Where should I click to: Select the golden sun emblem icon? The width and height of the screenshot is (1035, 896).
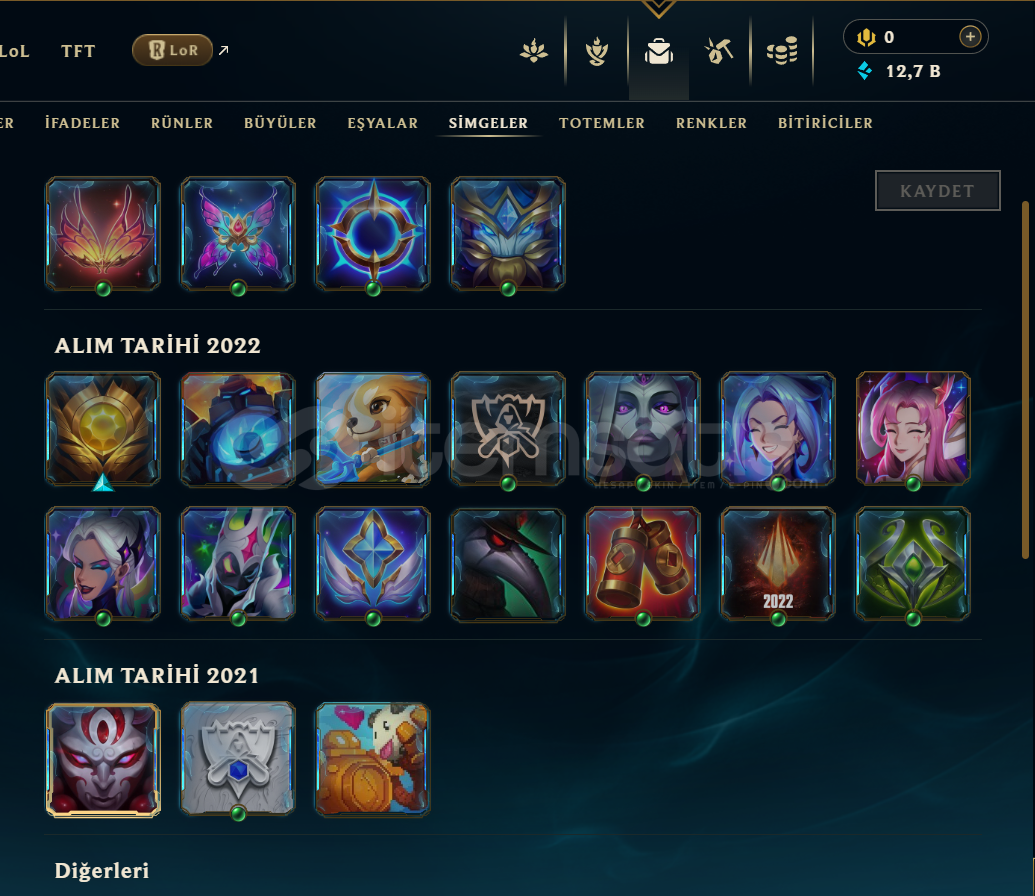(x=103, y=429)
